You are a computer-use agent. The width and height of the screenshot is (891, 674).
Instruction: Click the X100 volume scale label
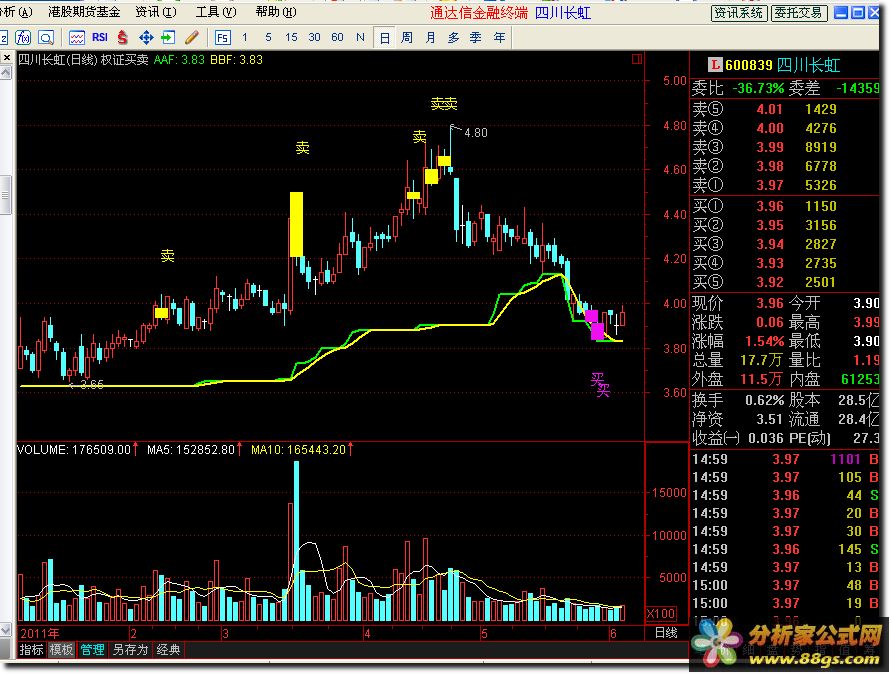(x=661, y=614)
